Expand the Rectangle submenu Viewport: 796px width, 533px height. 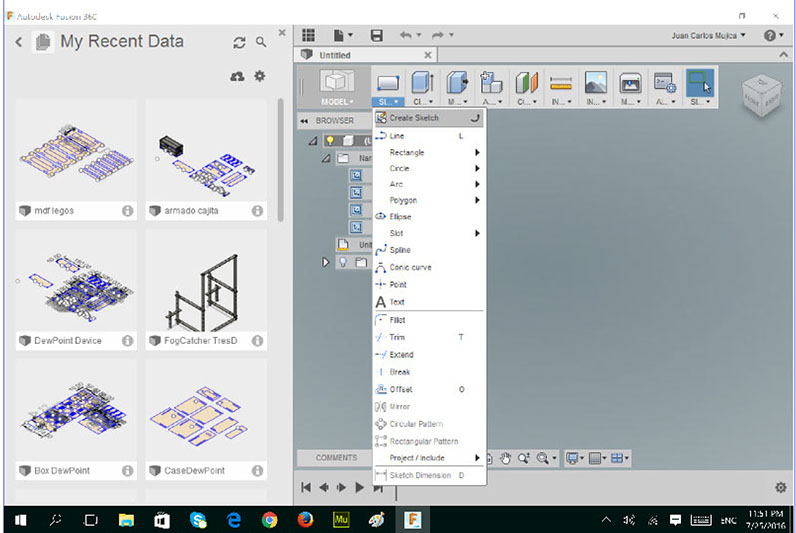429,152
